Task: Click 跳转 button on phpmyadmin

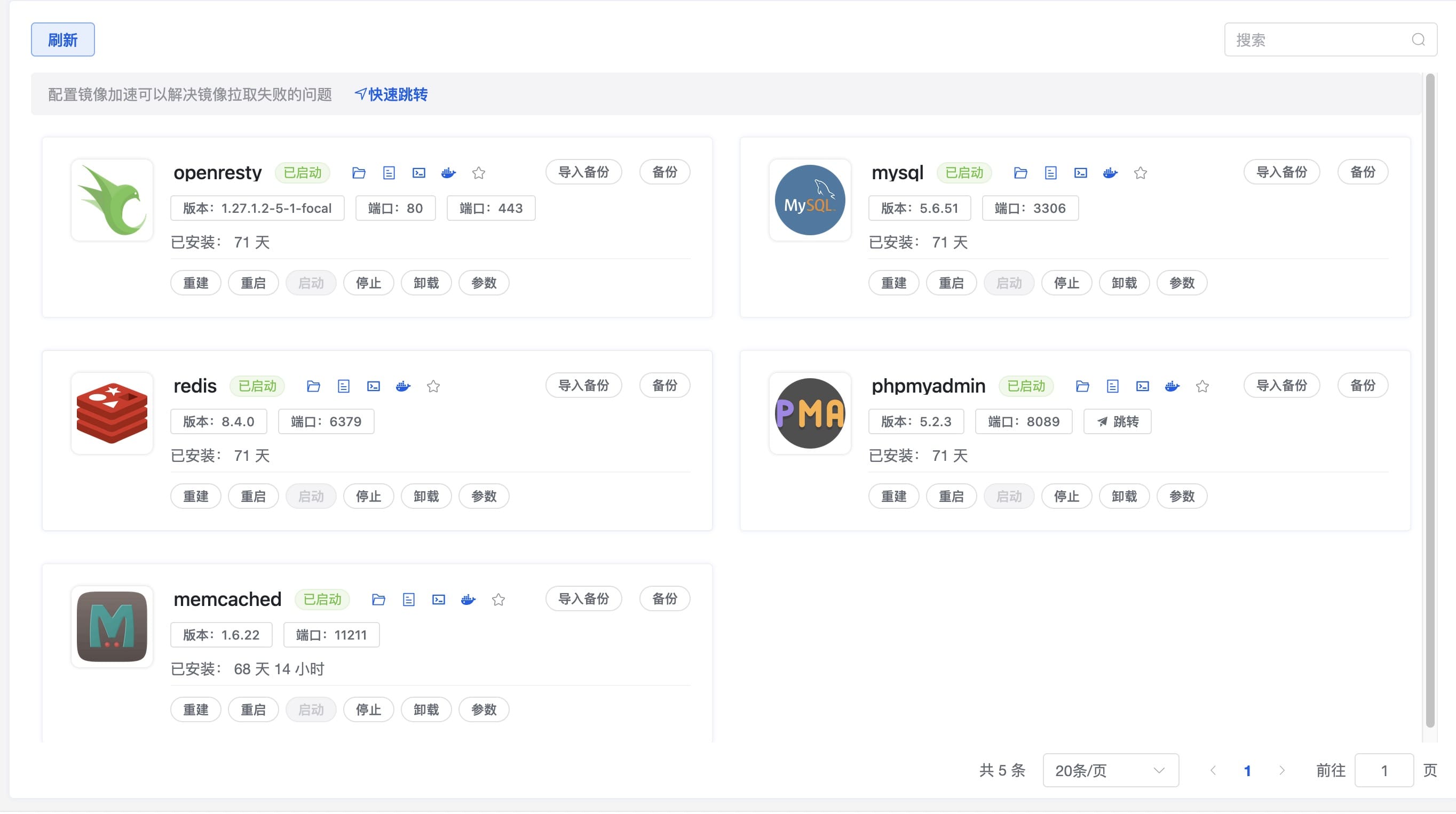Action: (x=1117, y=422)
